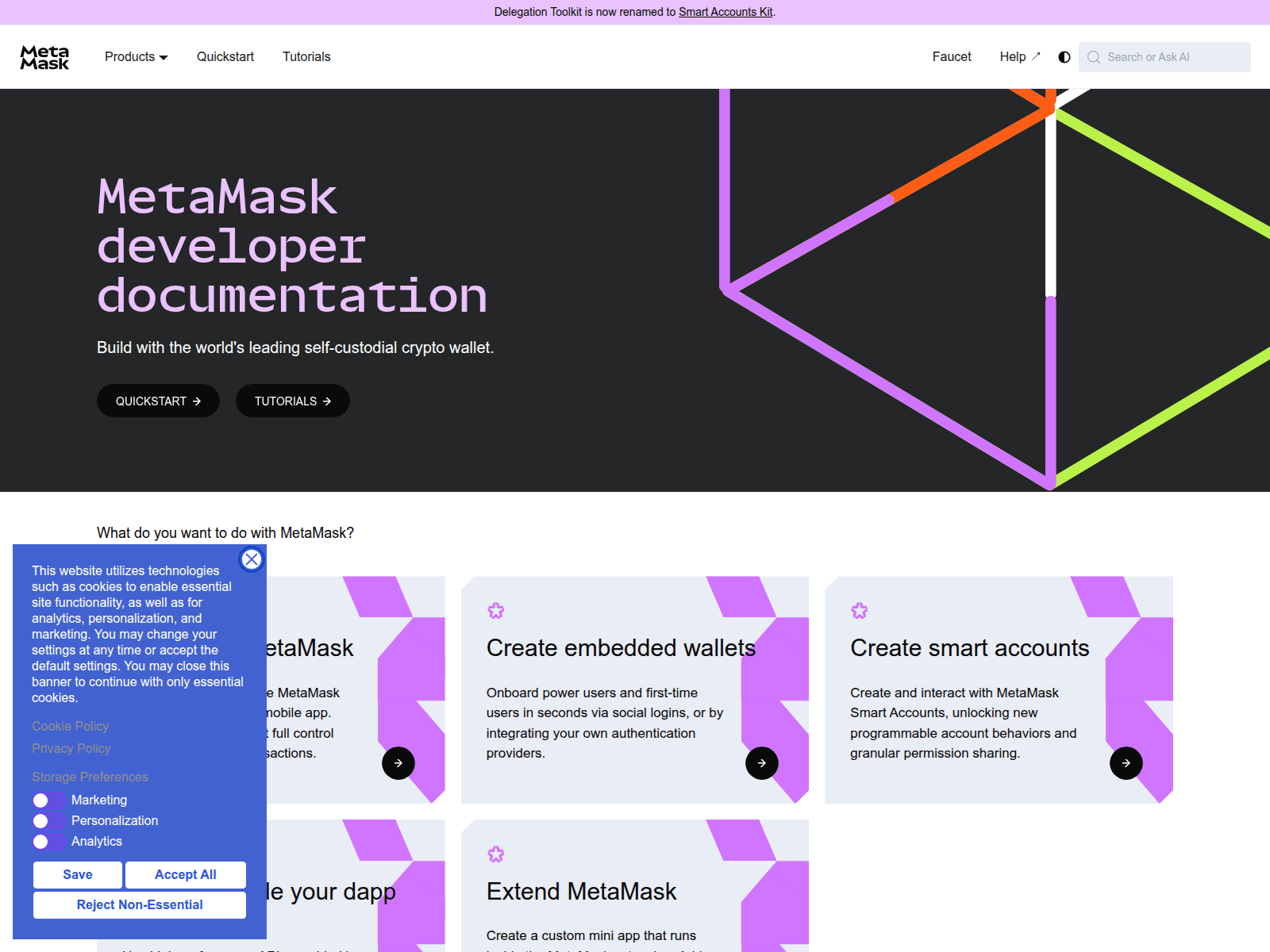1270x952 pixels.
Task: Click flower icon on Create smart accounts card
Action: (x=860, y=611)
